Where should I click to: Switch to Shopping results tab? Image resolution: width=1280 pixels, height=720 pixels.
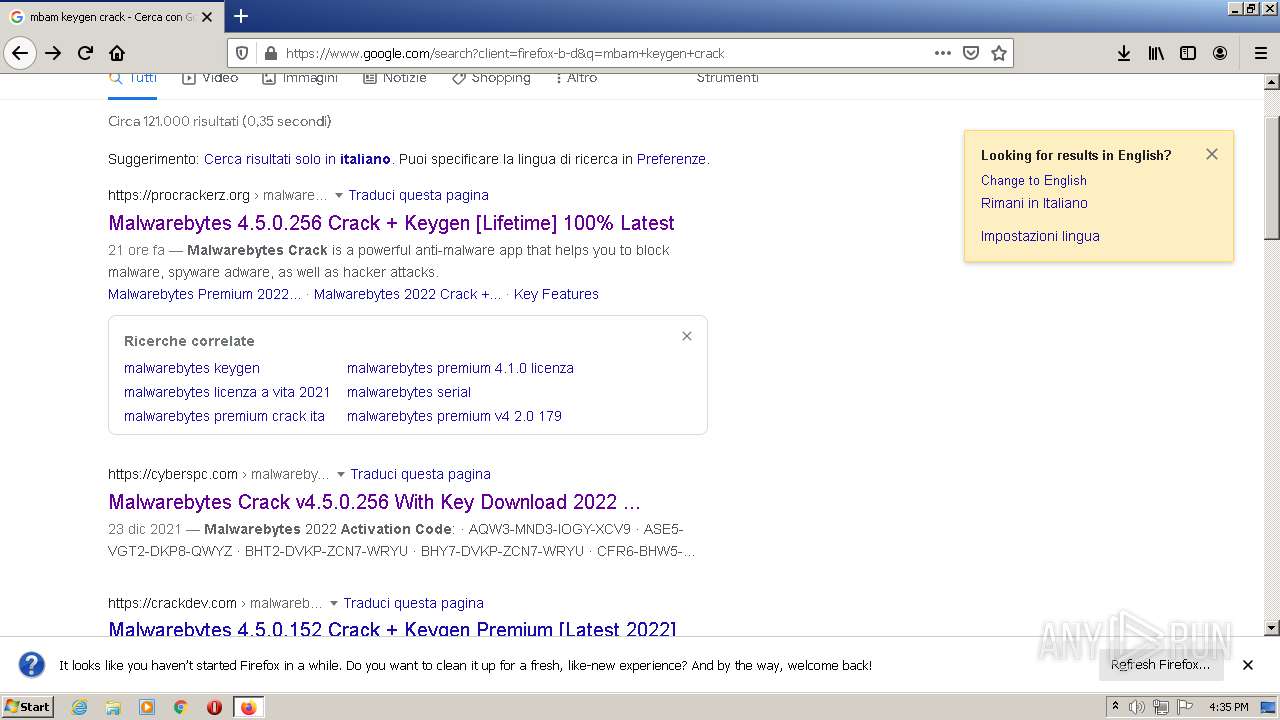coord(491,78)
